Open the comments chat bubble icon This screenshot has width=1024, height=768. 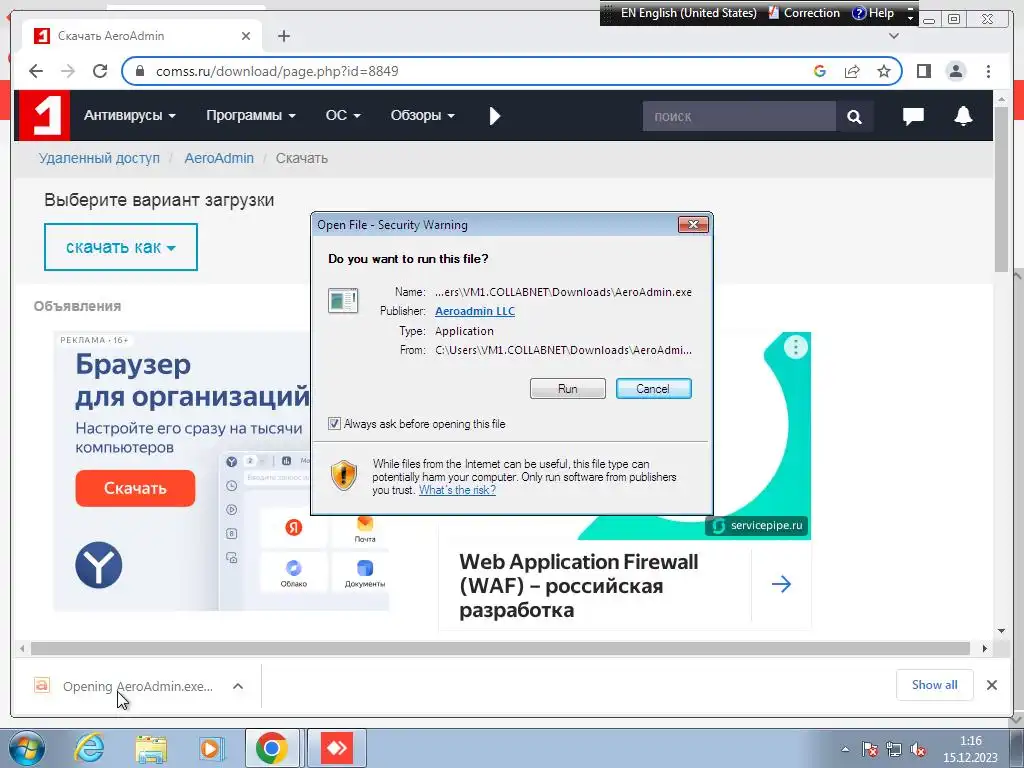pyautogui.click(x=913, y=116)
